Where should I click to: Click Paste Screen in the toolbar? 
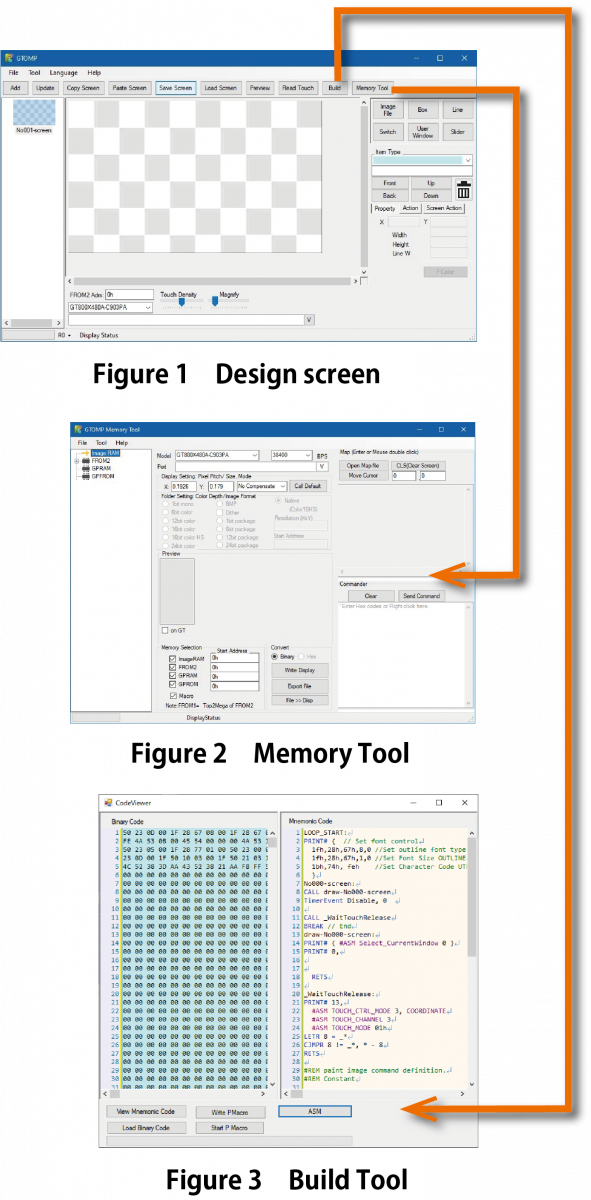point(129,88)
